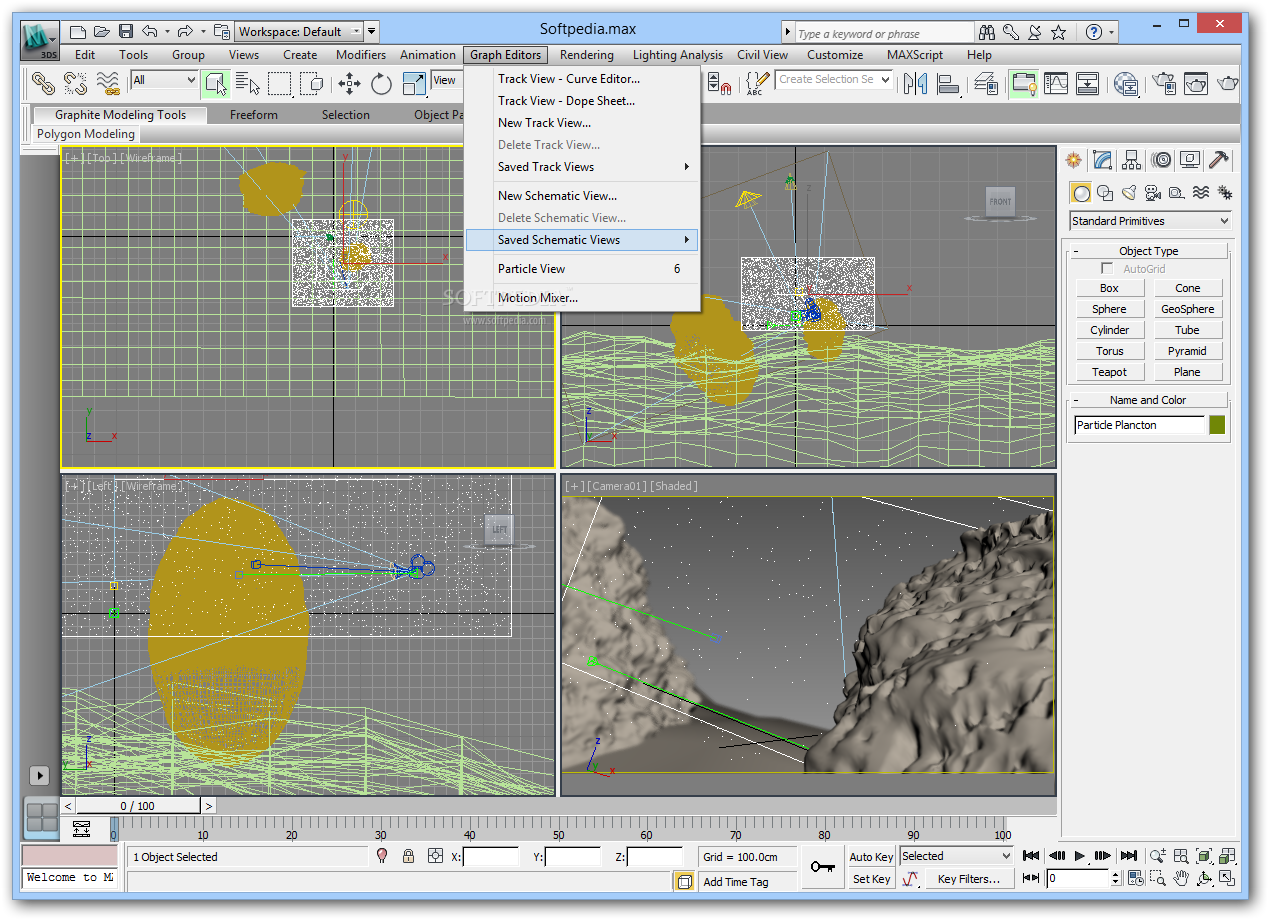Open Create Selection Set dropdown
Screen dimensions: 1269x920
[x=833, y=80]
